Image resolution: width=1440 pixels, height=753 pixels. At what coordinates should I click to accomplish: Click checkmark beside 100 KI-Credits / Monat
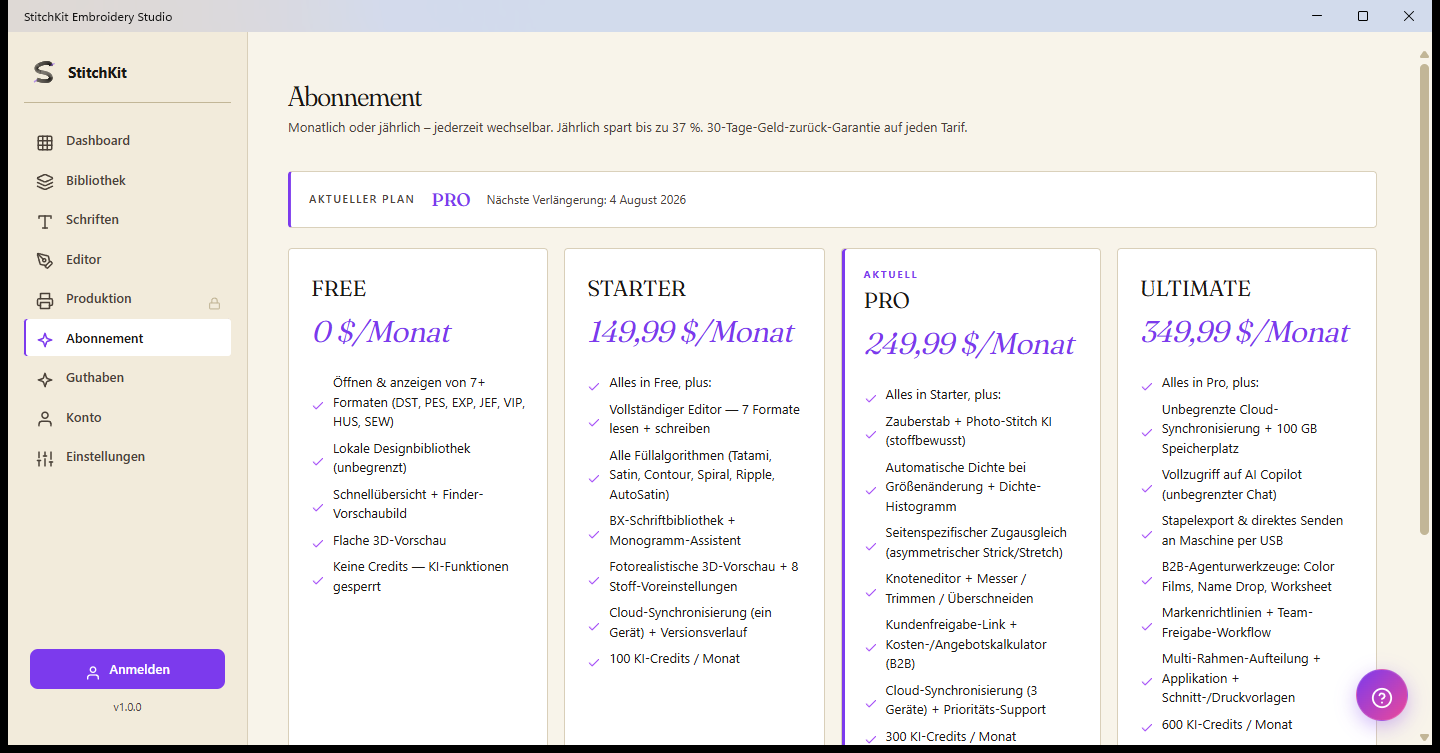click(594, 661)
